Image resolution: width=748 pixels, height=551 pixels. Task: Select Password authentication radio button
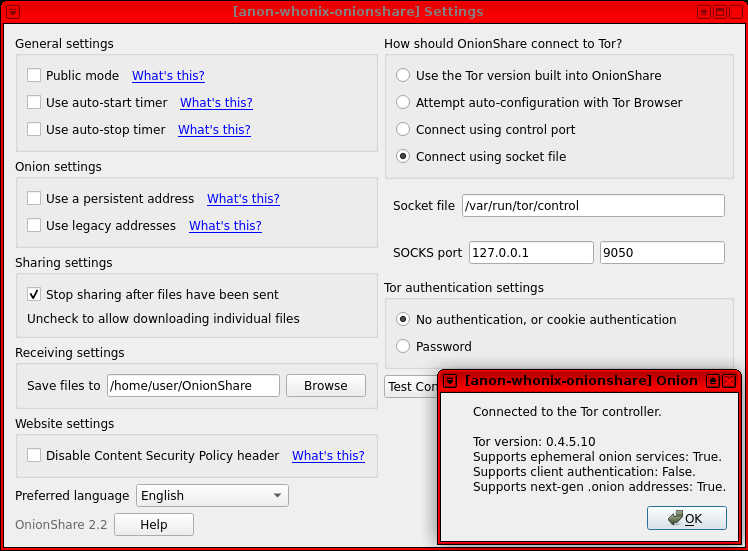click(403, 347)
